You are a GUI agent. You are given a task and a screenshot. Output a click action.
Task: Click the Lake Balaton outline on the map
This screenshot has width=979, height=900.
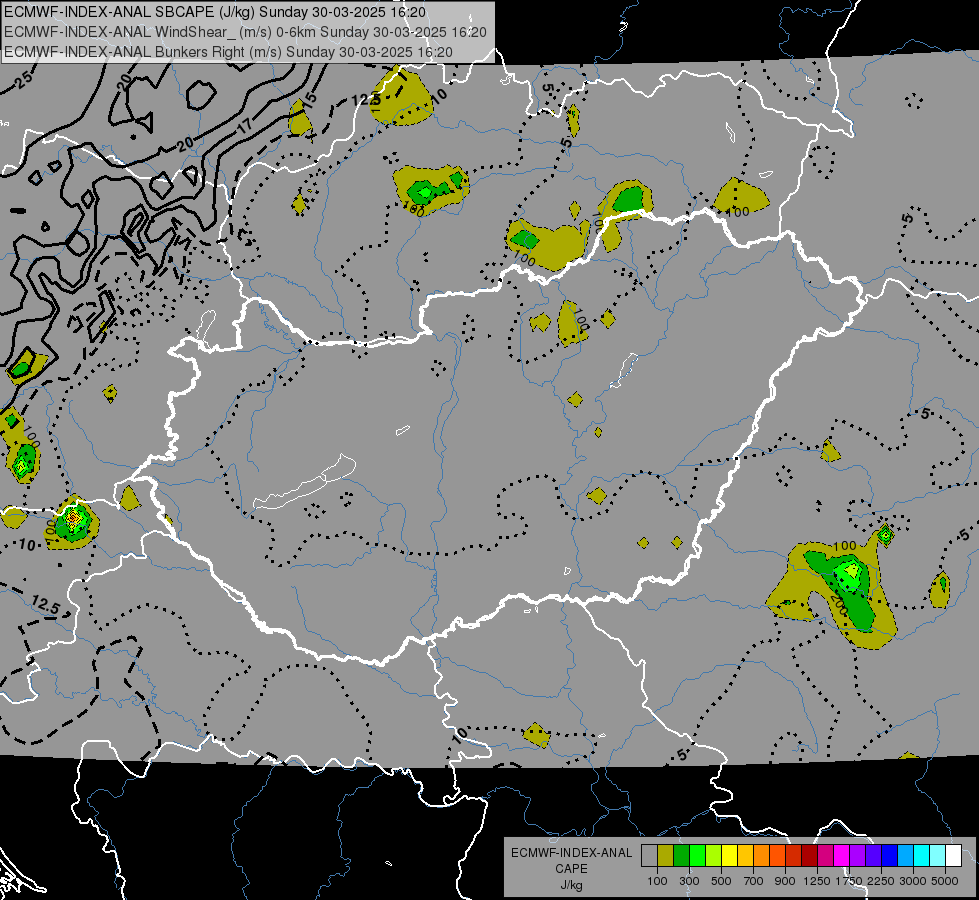[x=304, y=482]
